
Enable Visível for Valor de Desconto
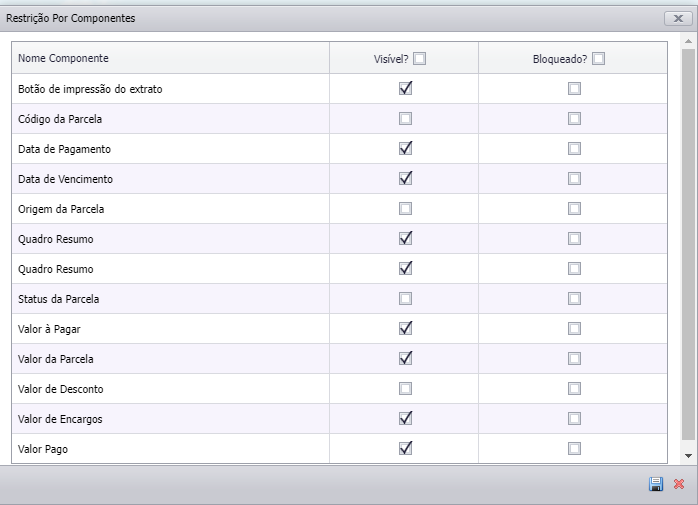[x=406, y=388]
